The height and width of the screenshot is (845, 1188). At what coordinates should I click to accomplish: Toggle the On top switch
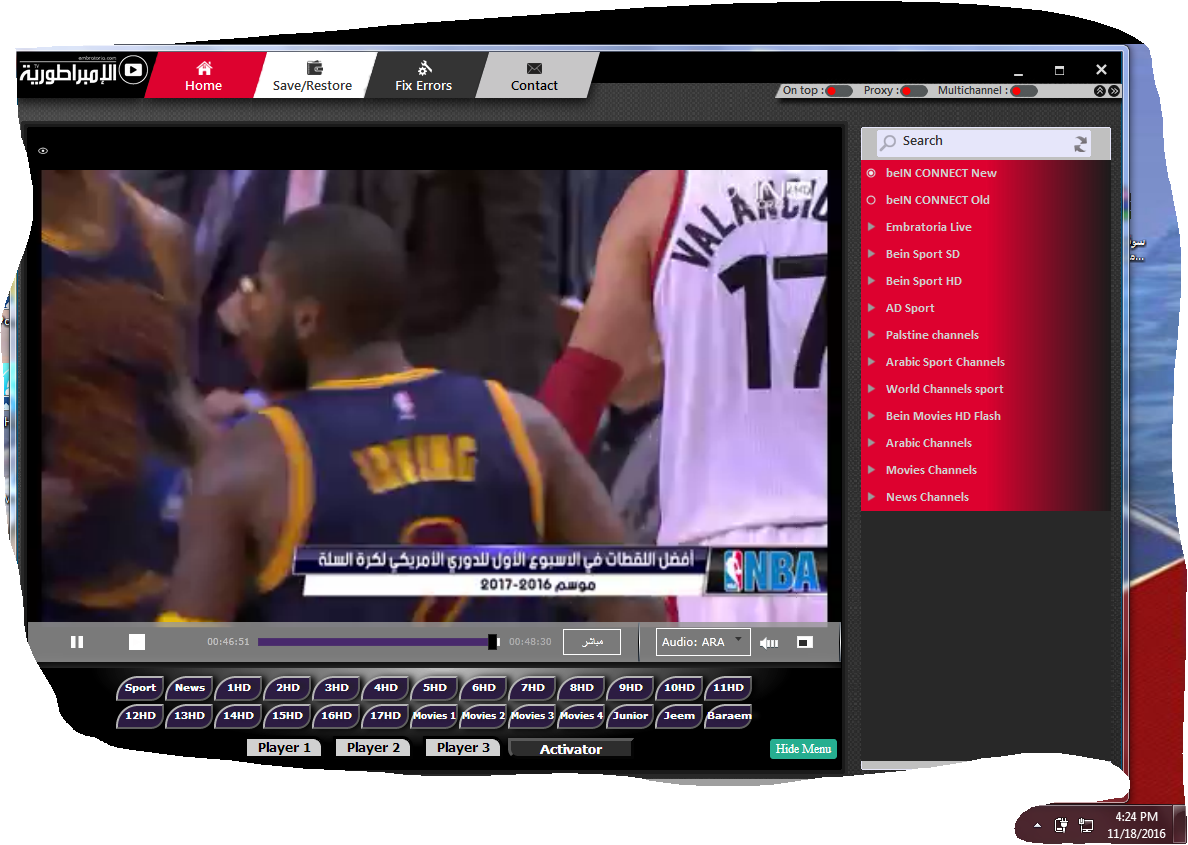coord(837,91)
